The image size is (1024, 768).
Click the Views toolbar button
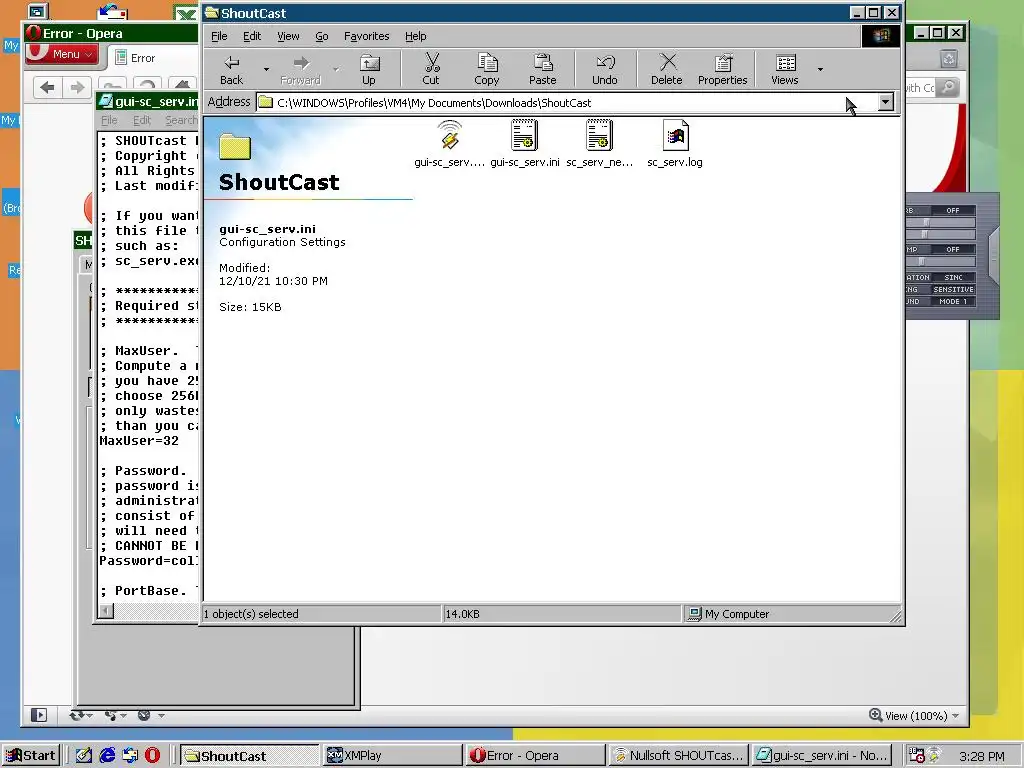click(x=784, y=69)
